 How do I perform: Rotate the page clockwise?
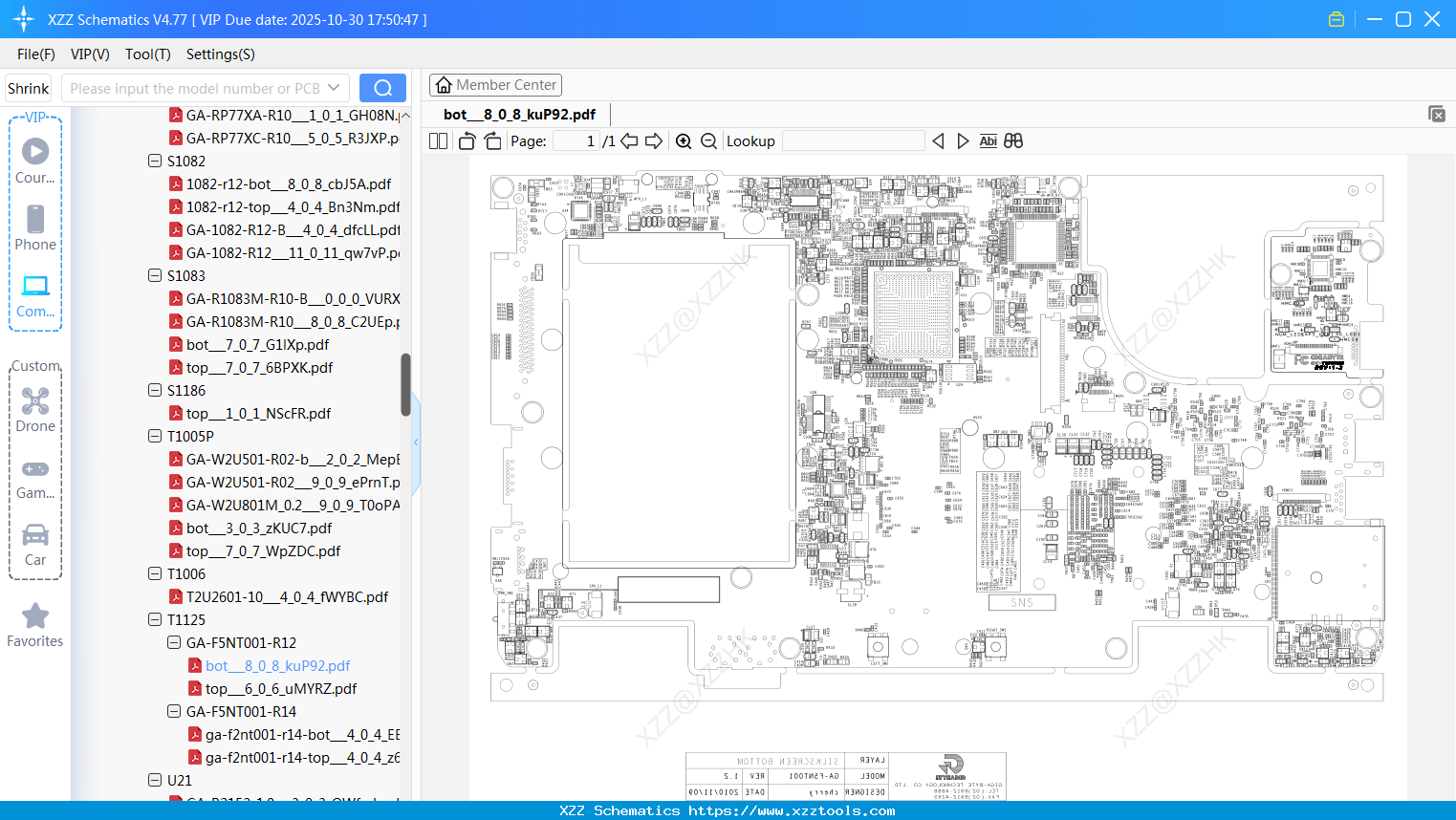[x=492, y=140]
